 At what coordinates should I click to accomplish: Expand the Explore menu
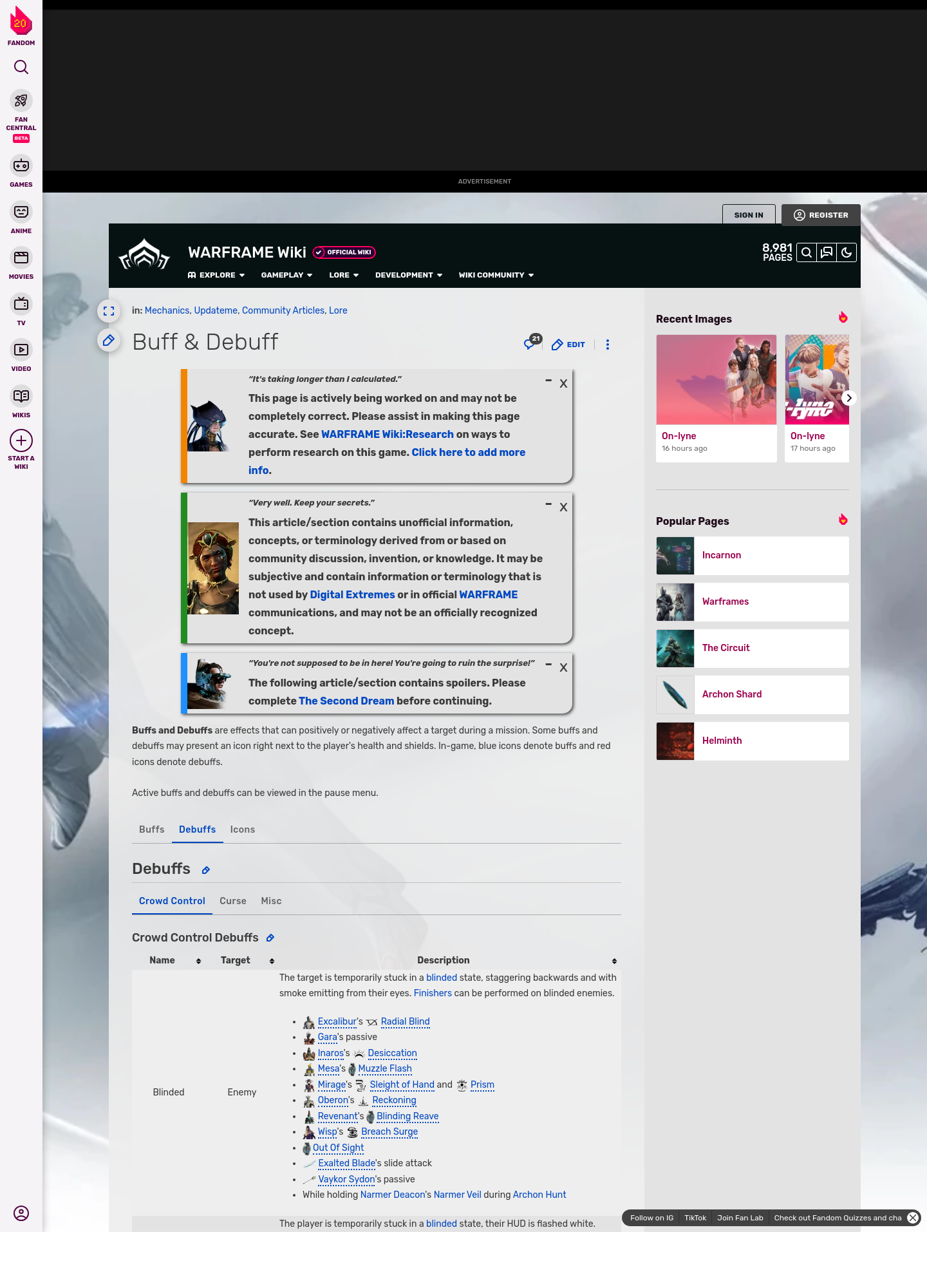pyautogui.click(x=216, y=275)
